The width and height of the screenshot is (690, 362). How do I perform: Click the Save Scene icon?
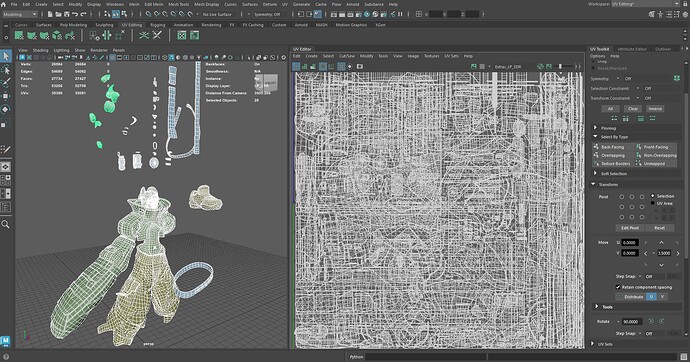pyautogui.click(x=66, y=14)
